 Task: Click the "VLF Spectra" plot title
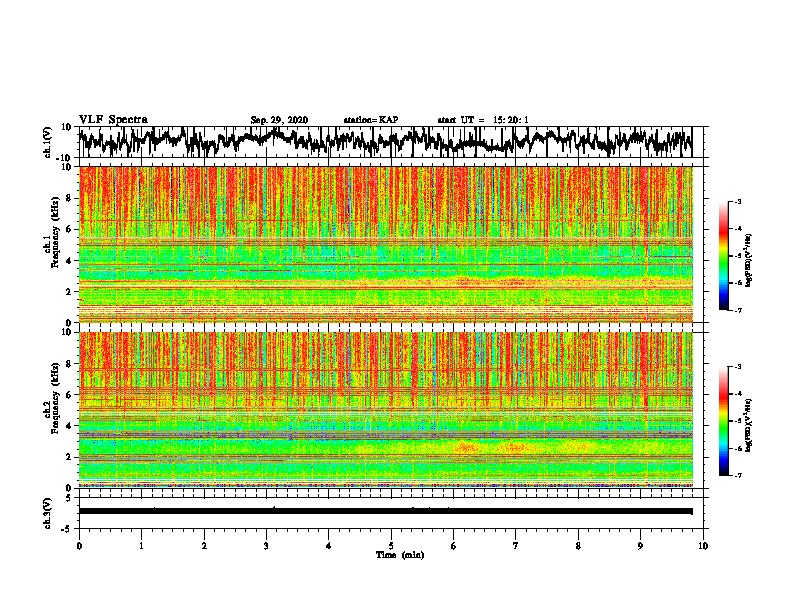pyautogui.click(x=113, y=120)
